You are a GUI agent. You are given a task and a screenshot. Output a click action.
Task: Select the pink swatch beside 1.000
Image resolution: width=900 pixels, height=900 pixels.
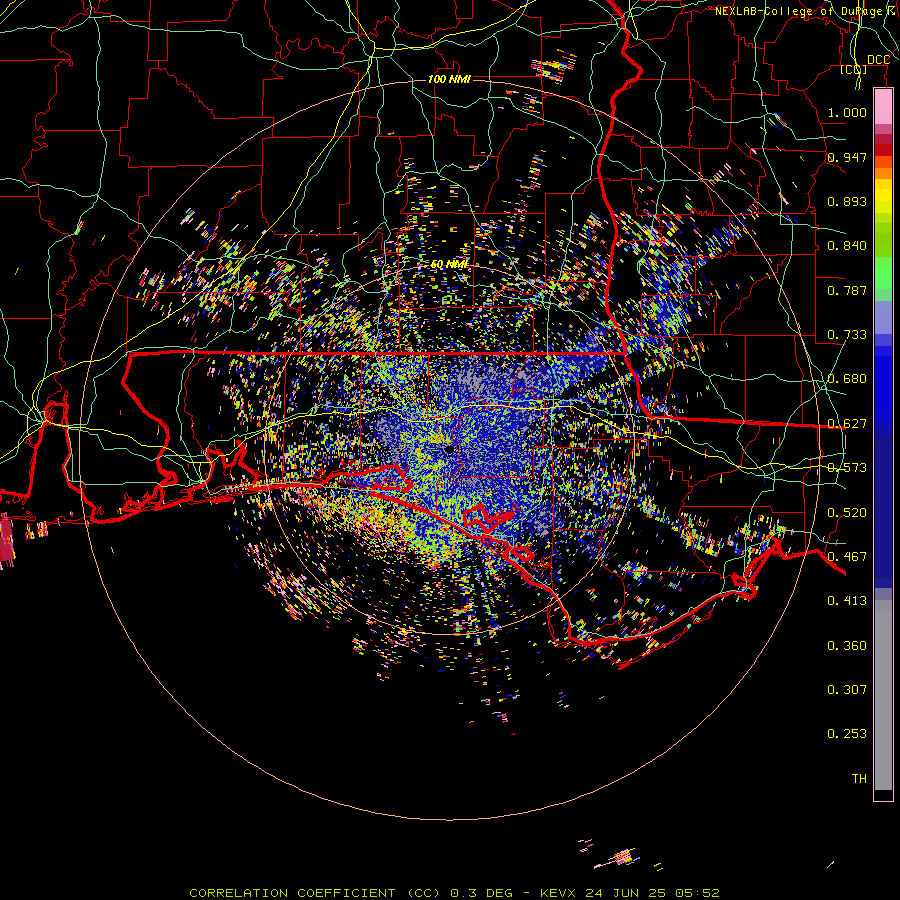(883, 107)
